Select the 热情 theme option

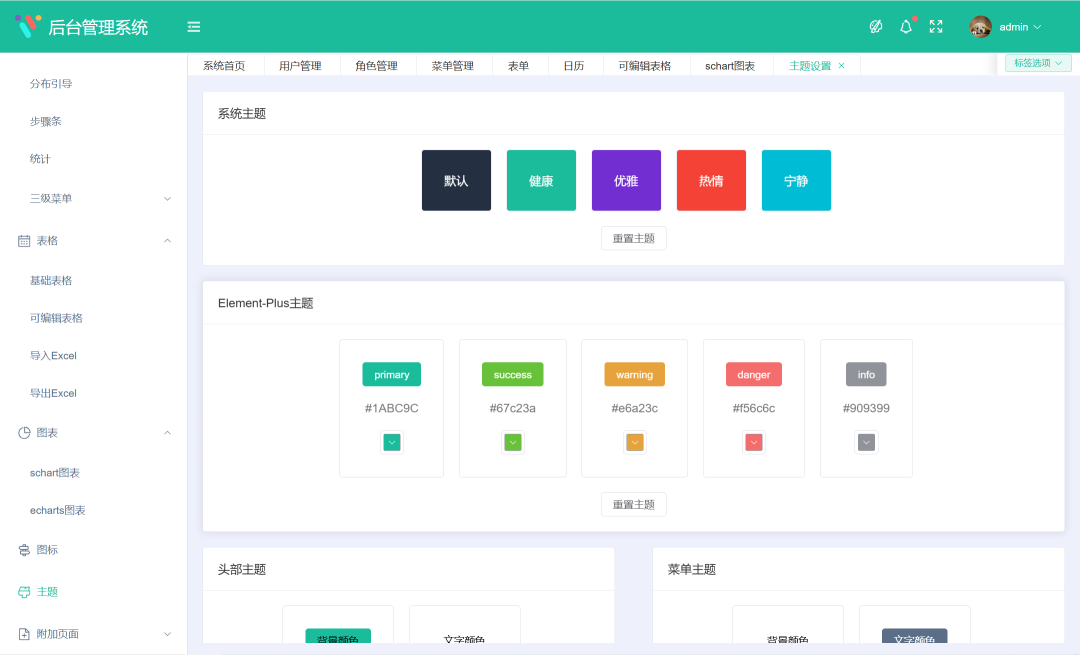711,180
